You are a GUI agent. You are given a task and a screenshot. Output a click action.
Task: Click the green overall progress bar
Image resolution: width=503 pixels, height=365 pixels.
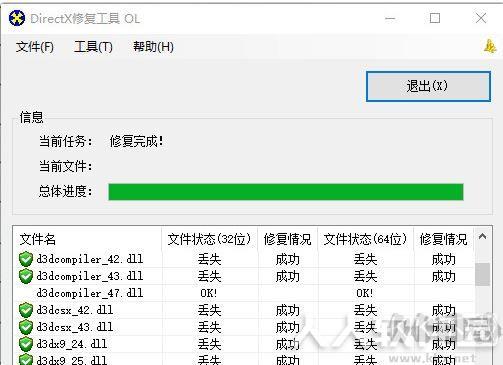pyautogui.click(x=286, y=192)
